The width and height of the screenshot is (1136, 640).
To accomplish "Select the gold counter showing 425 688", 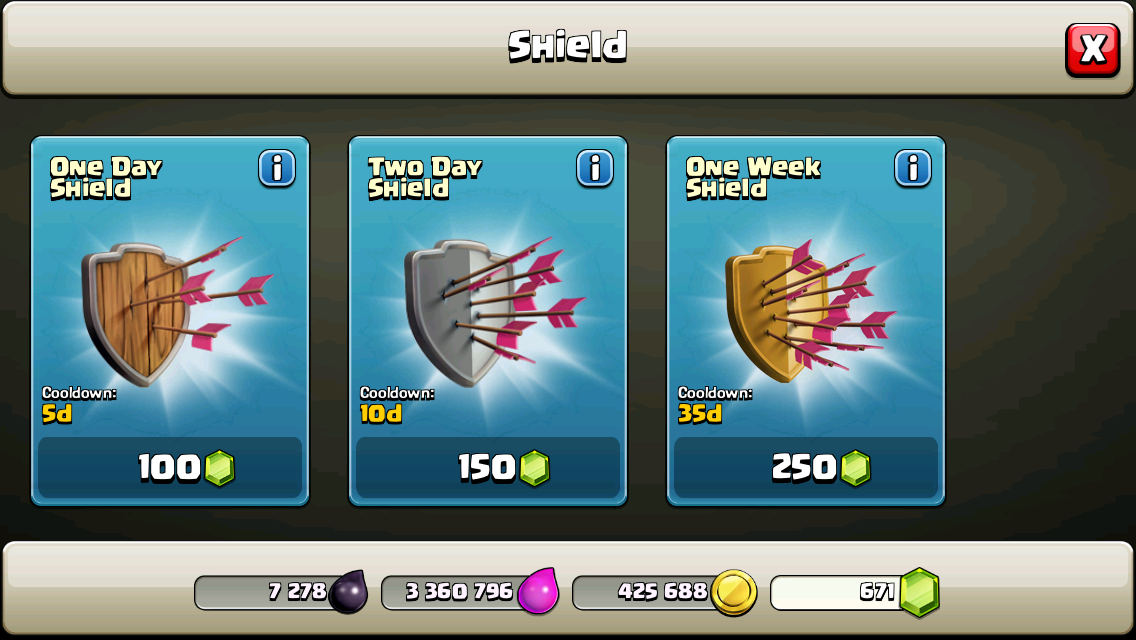I will click(x=664, y=592).
